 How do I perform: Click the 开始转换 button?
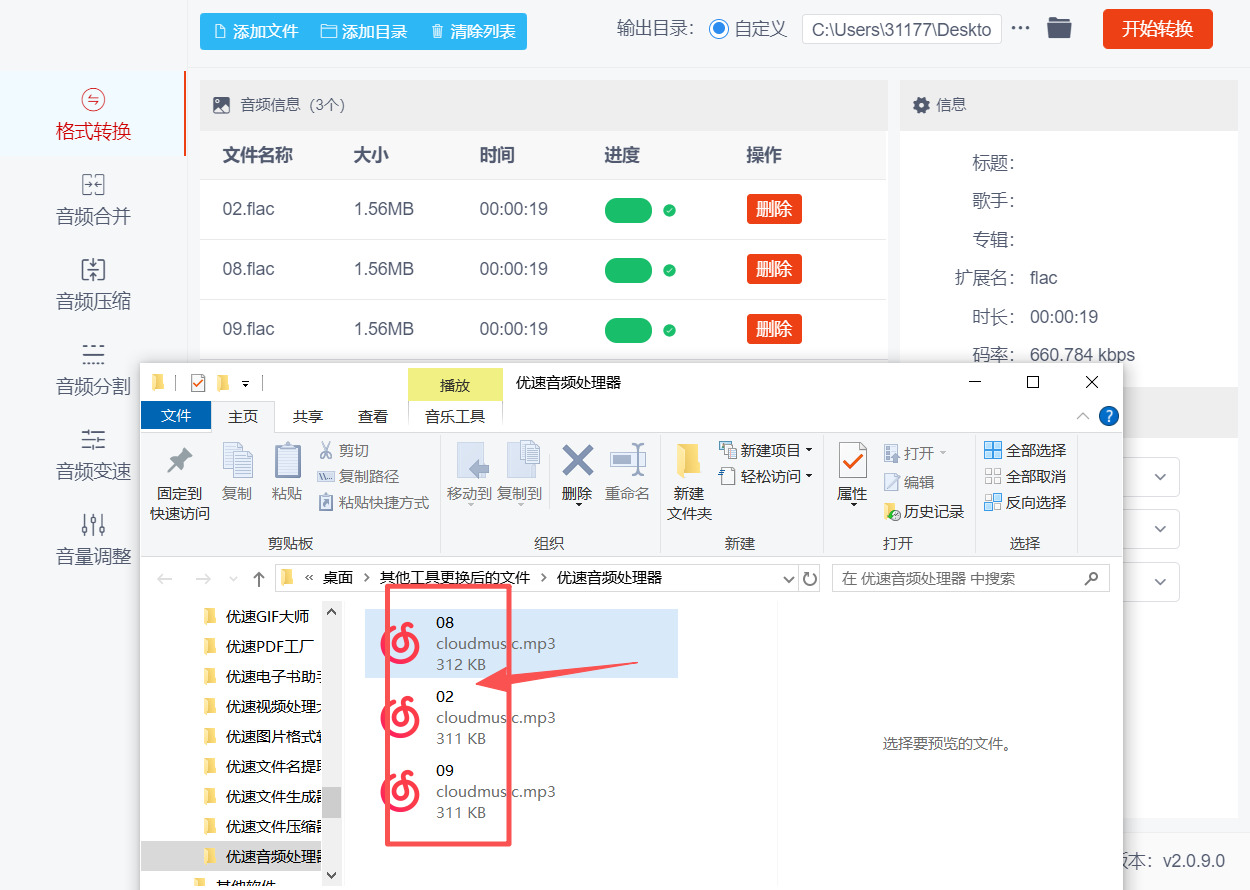point(1157,29)
